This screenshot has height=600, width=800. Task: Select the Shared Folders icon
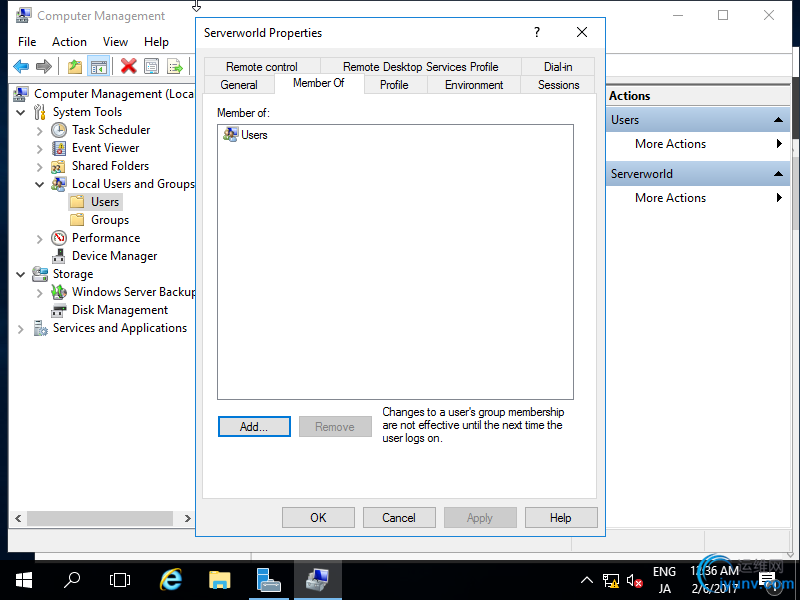pyautogui.click(x=58, y=166)
